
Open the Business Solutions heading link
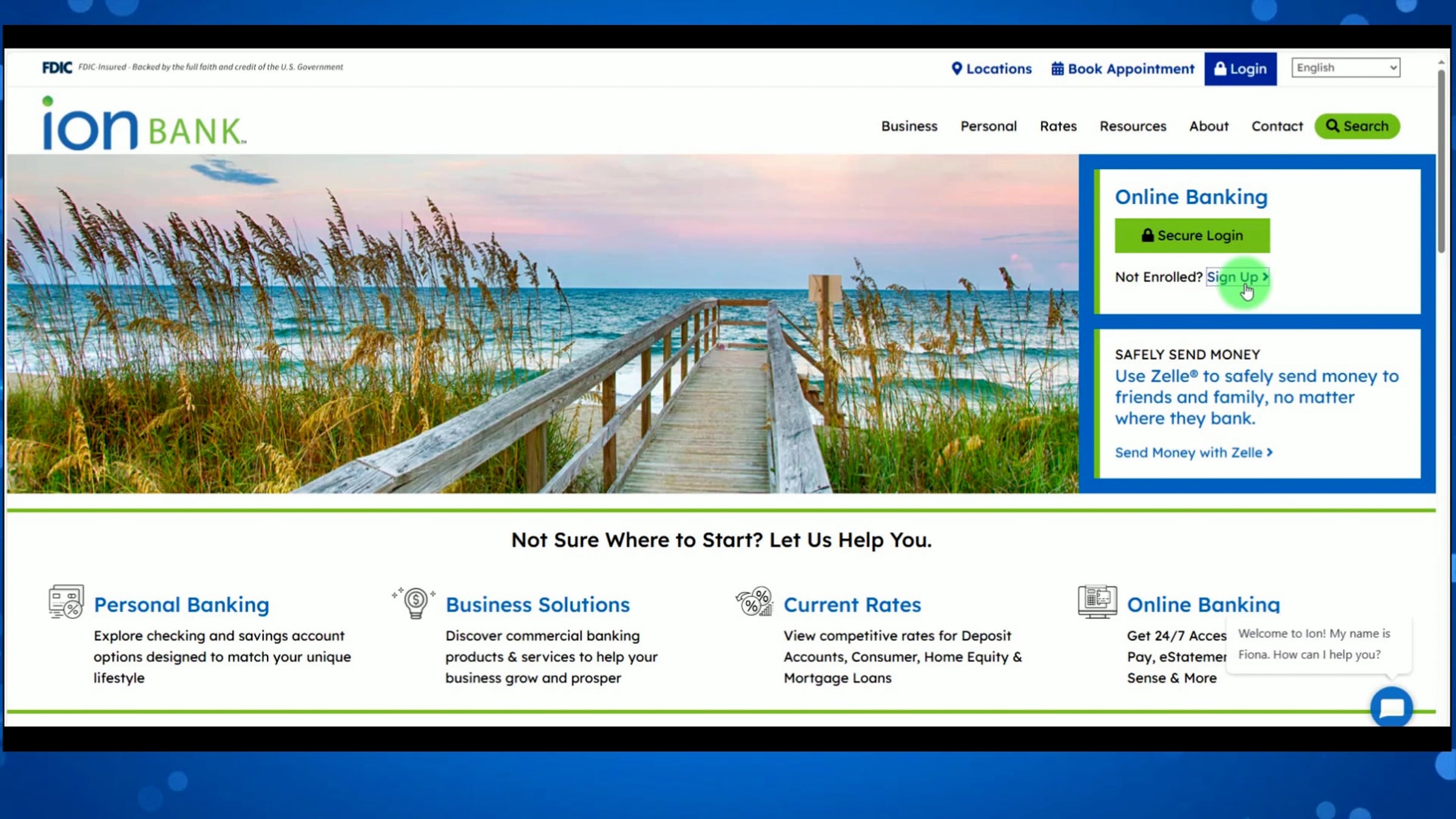(538, 605)
